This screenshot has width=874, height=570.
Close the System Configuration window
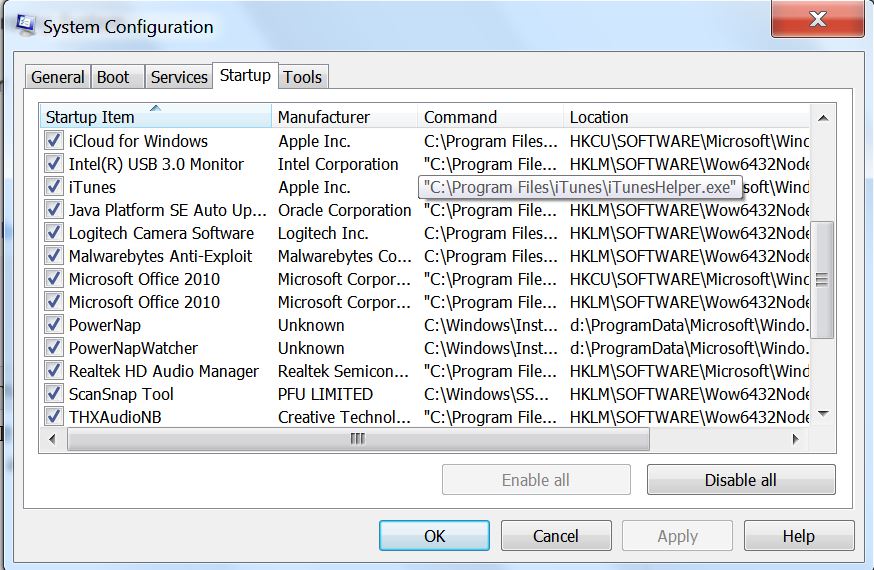point(818,19)
